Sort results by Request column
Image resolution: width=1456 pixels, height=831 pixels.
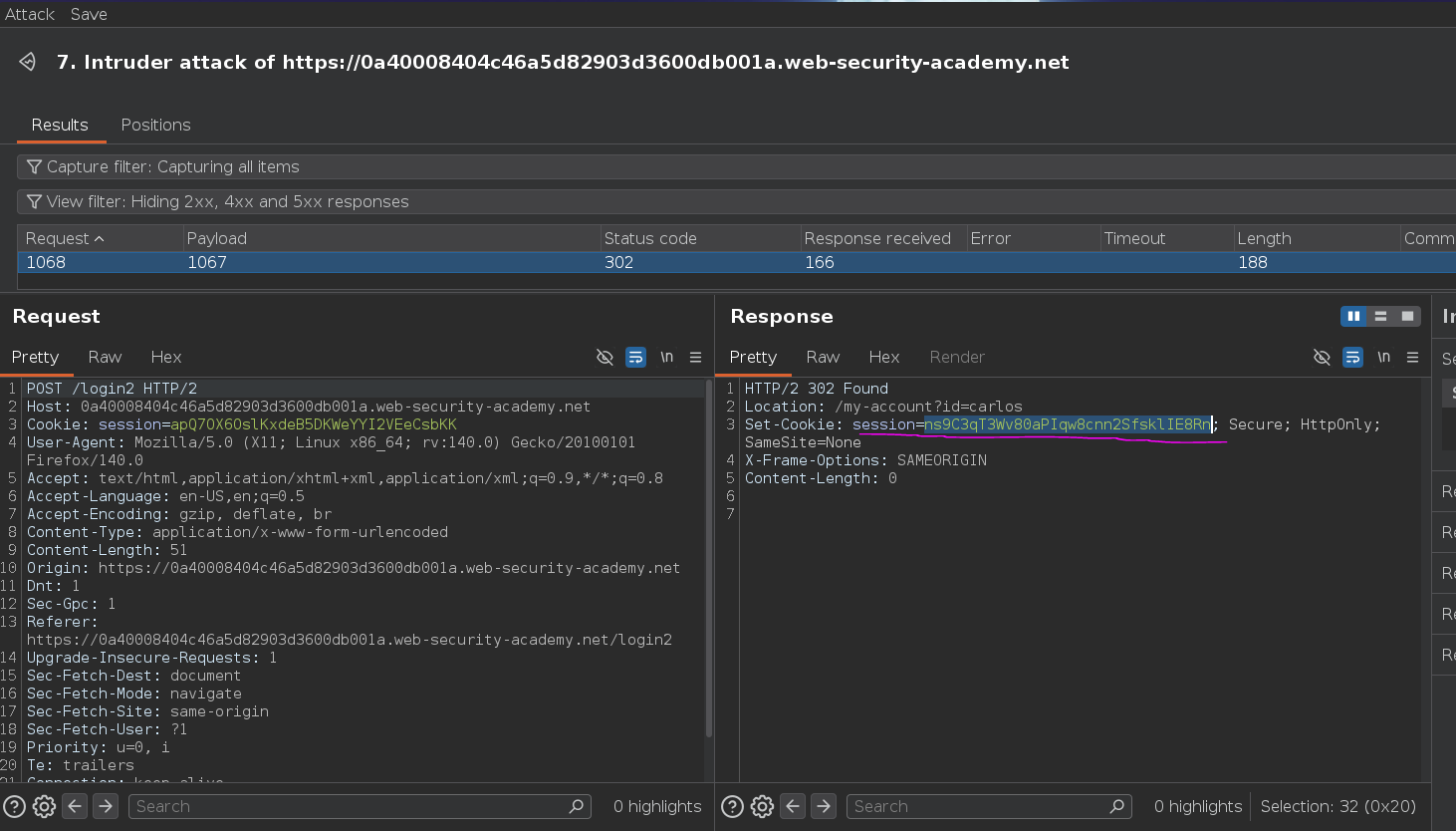100,238
